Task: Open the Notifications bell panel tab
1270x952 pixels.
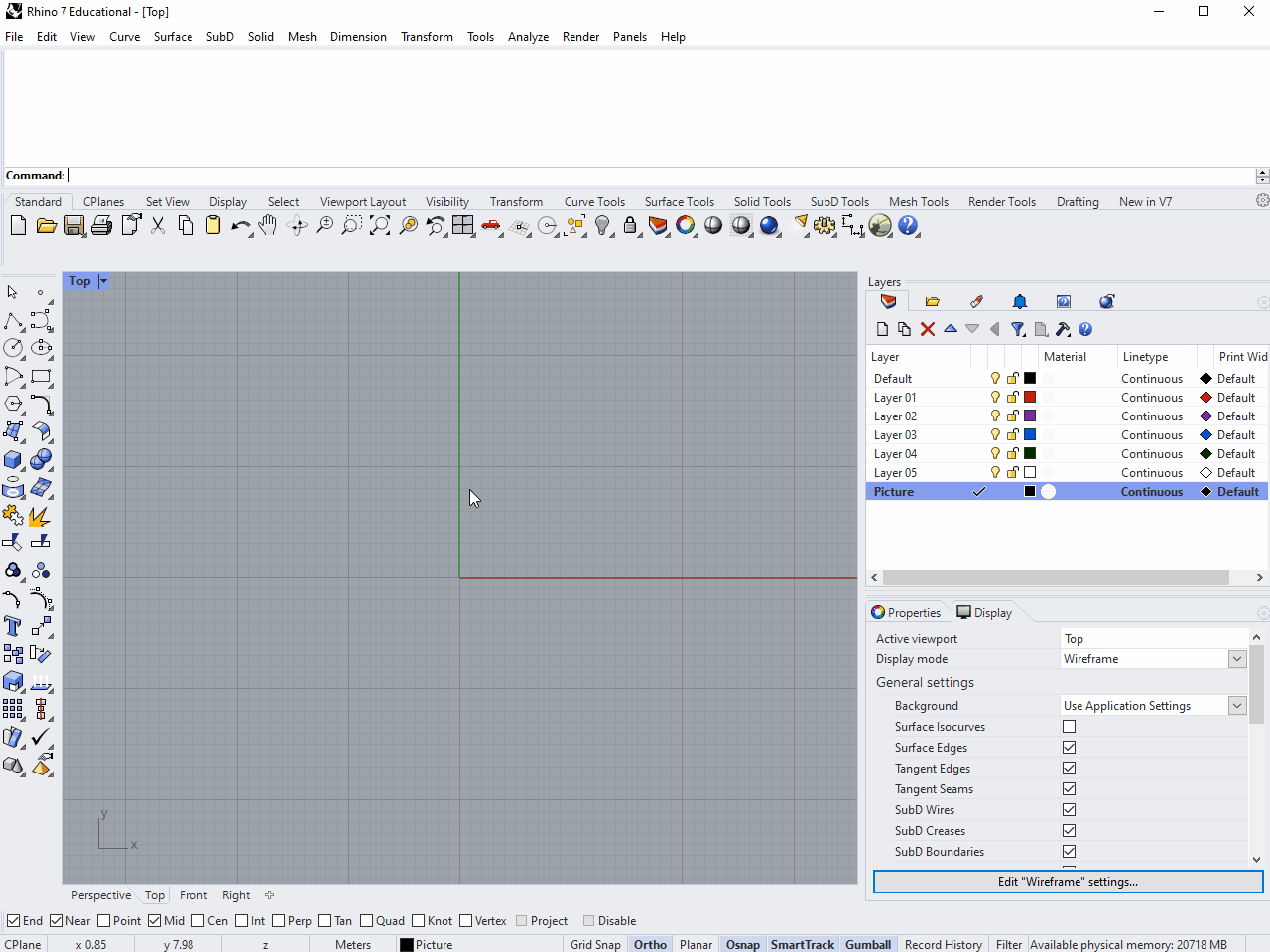Action: tap(1020, 301)
